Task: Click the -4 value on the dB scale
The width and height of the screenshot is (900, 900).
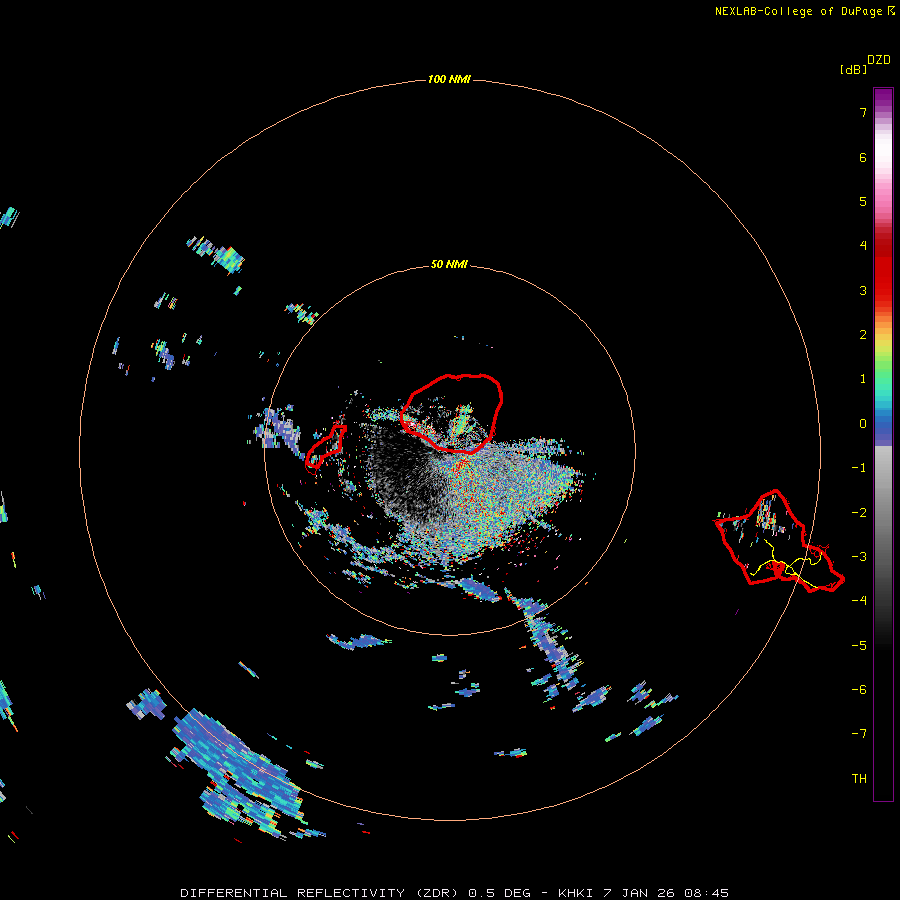Action: 859,601
